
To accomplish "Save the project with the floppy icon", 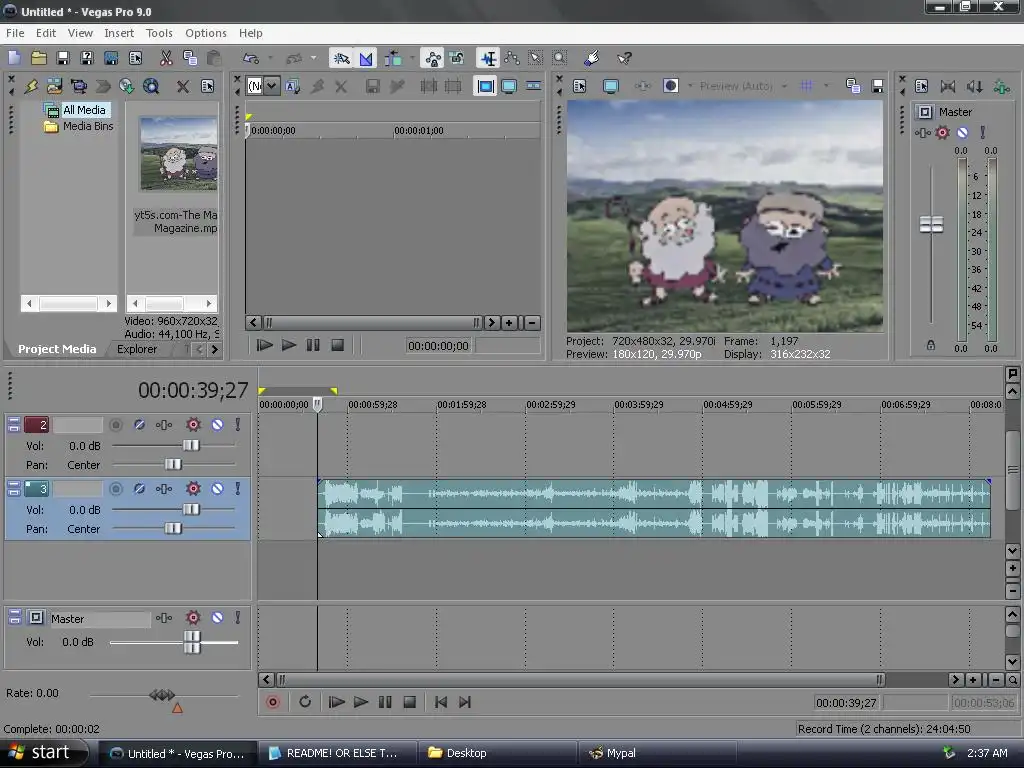I will (63, 58).
